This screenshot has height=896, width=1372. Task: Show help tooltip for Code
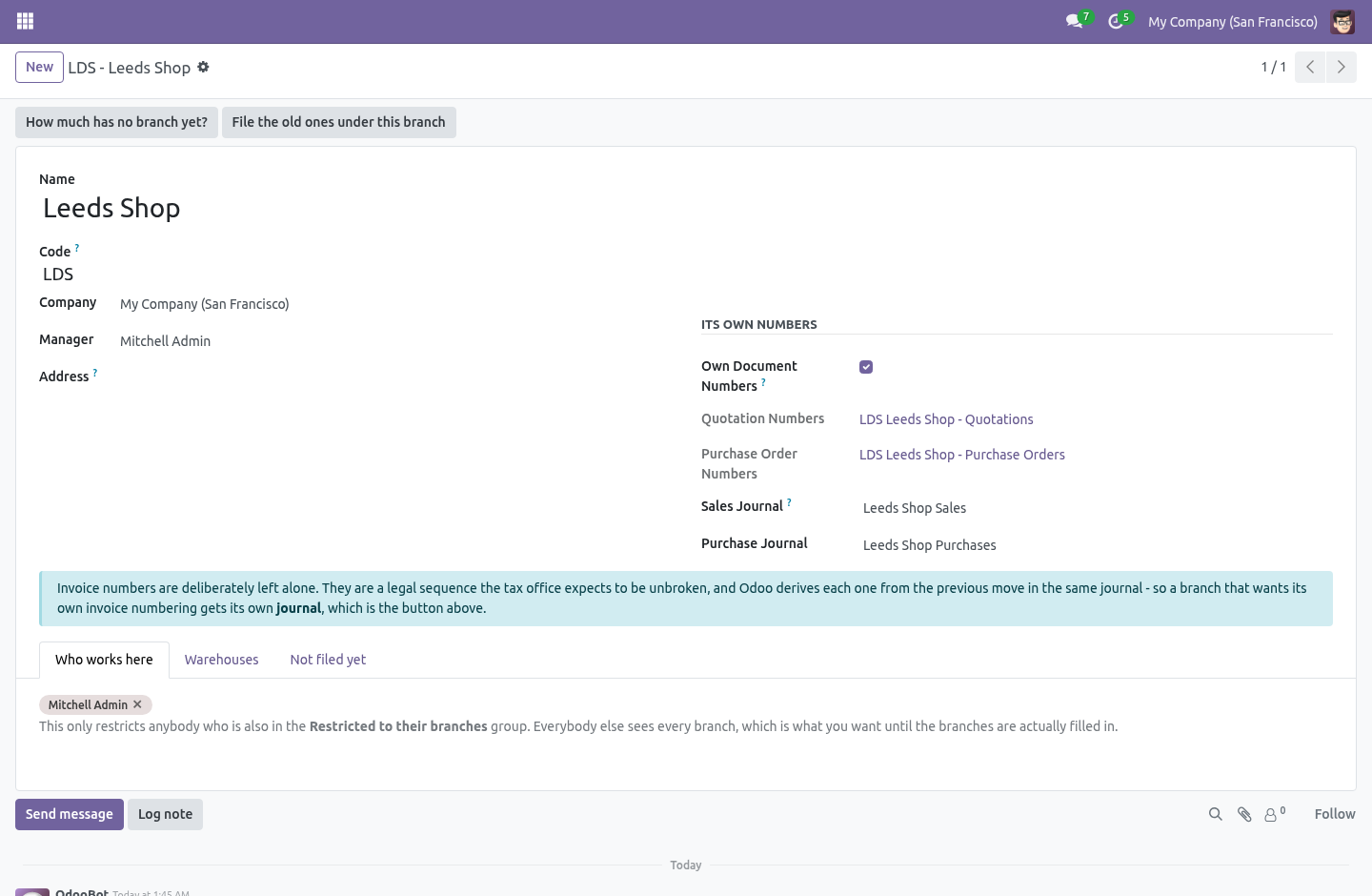(77, 248)
